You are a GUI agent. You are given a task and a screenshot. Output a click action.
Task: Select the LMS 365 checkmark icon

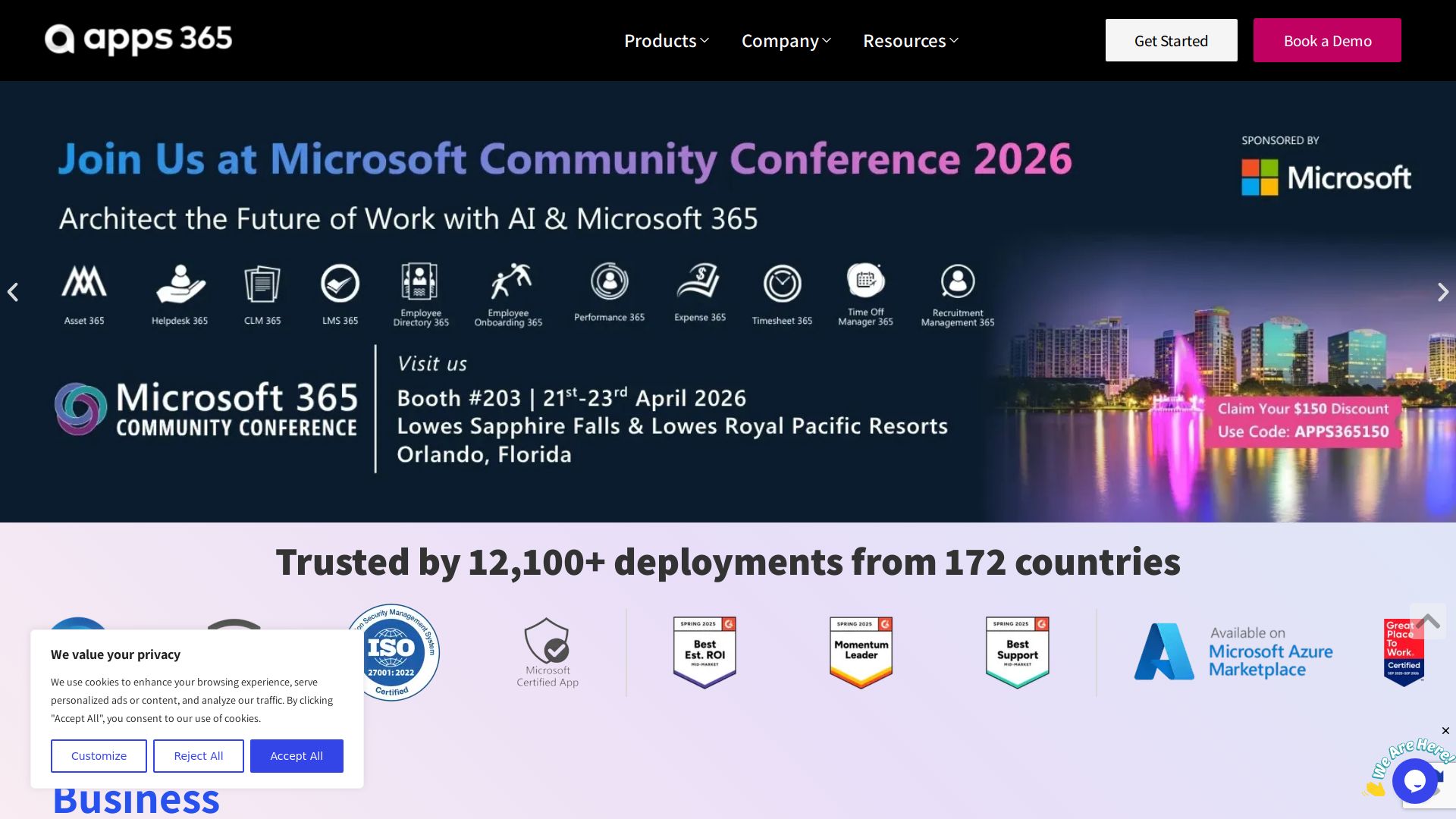point(340,284)
